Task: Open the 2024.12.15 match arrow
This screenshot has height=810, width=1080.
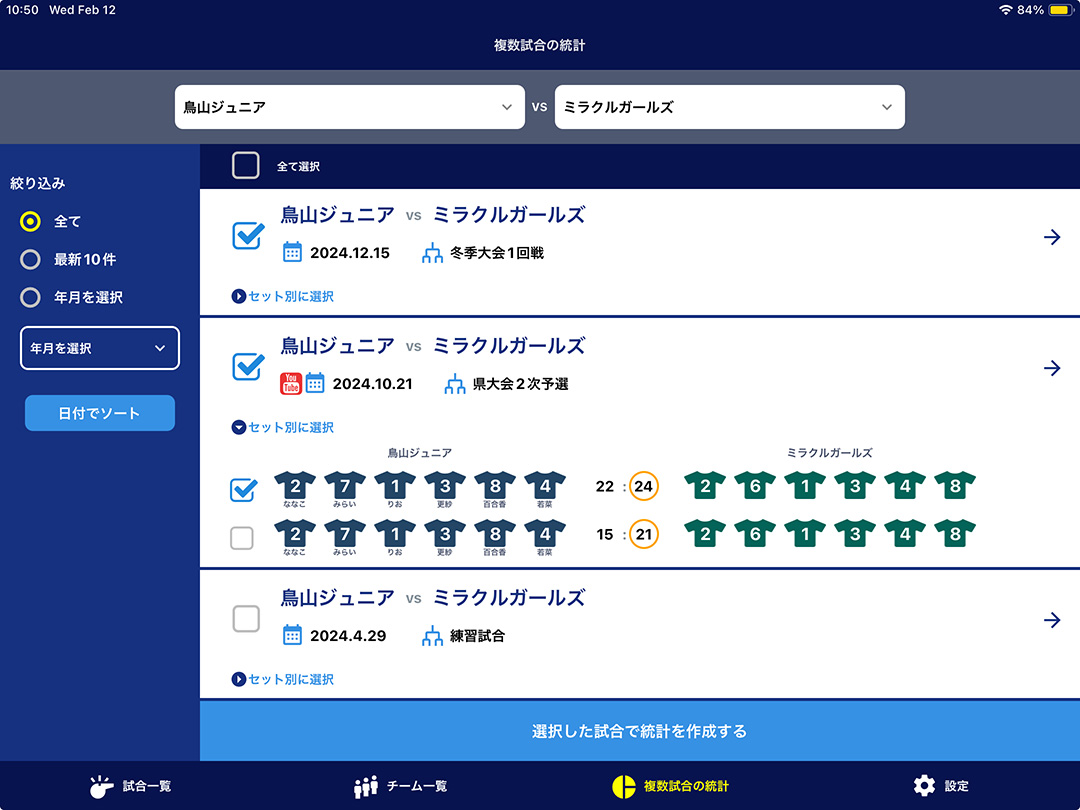Action: (1051, 237)
